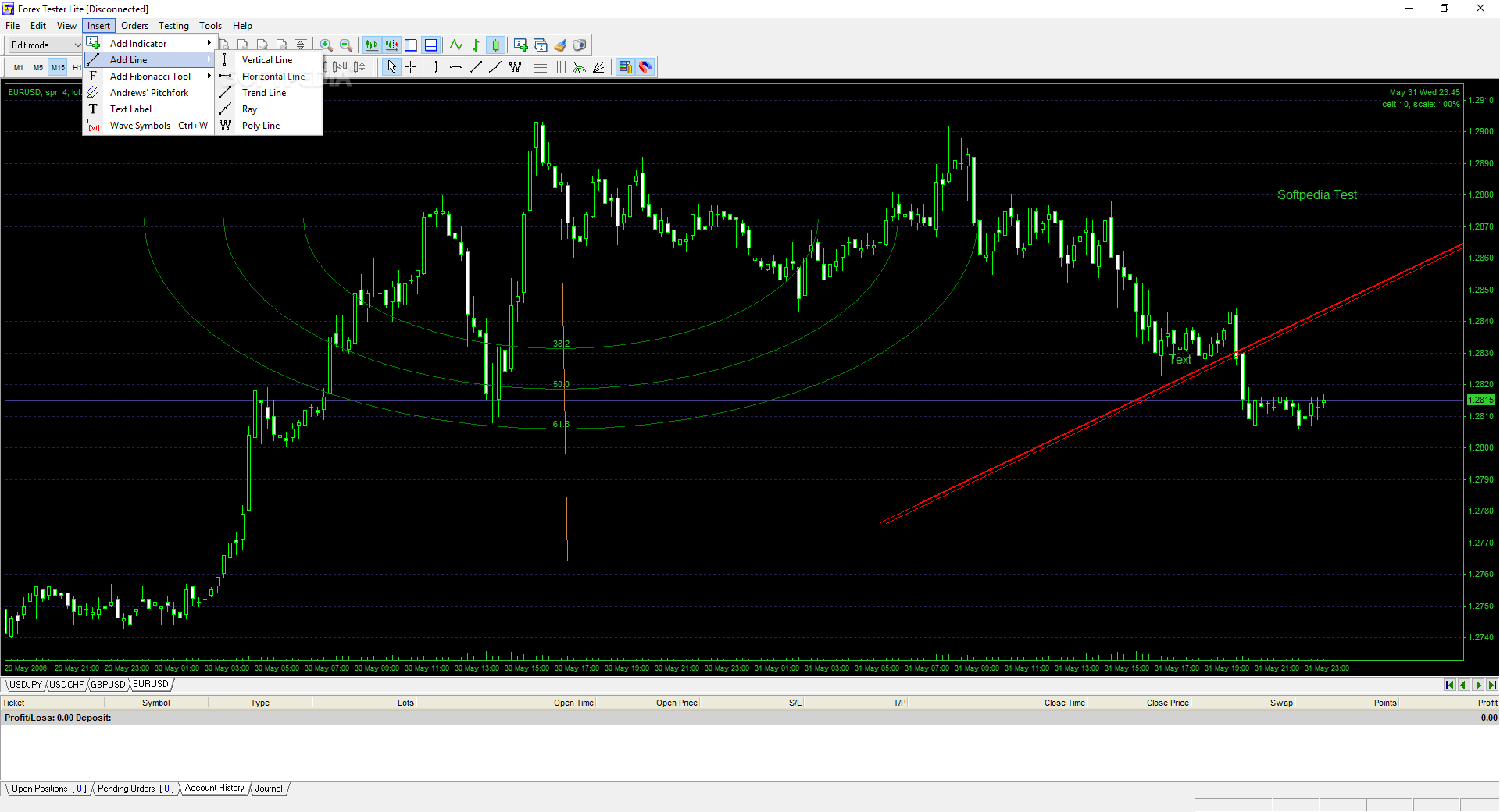
Task: Select the W poly line tool
Action: [515, 67]
